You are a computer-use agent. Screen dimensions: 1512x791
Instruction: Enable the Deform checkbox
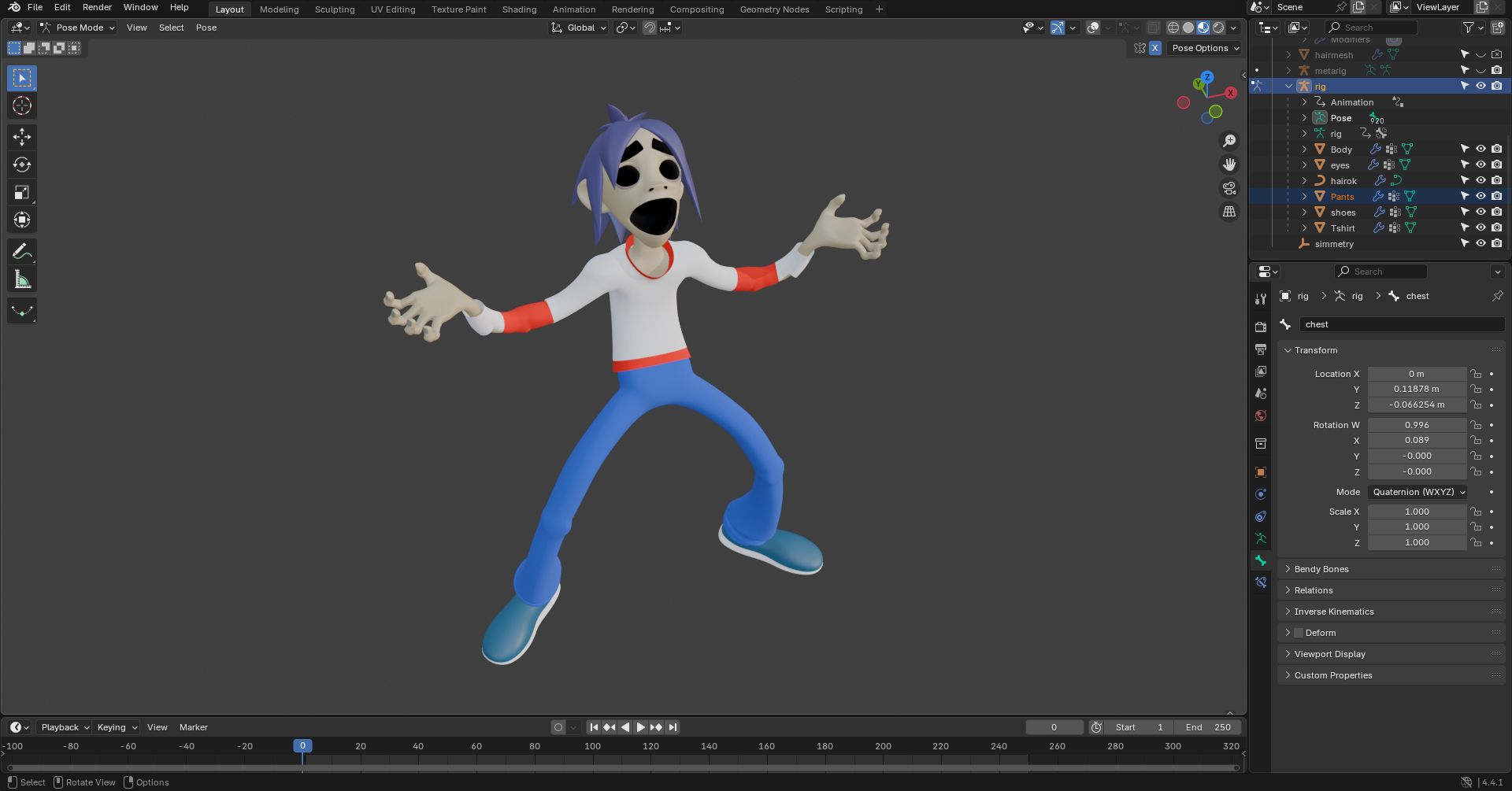[x=1299, y=633]
